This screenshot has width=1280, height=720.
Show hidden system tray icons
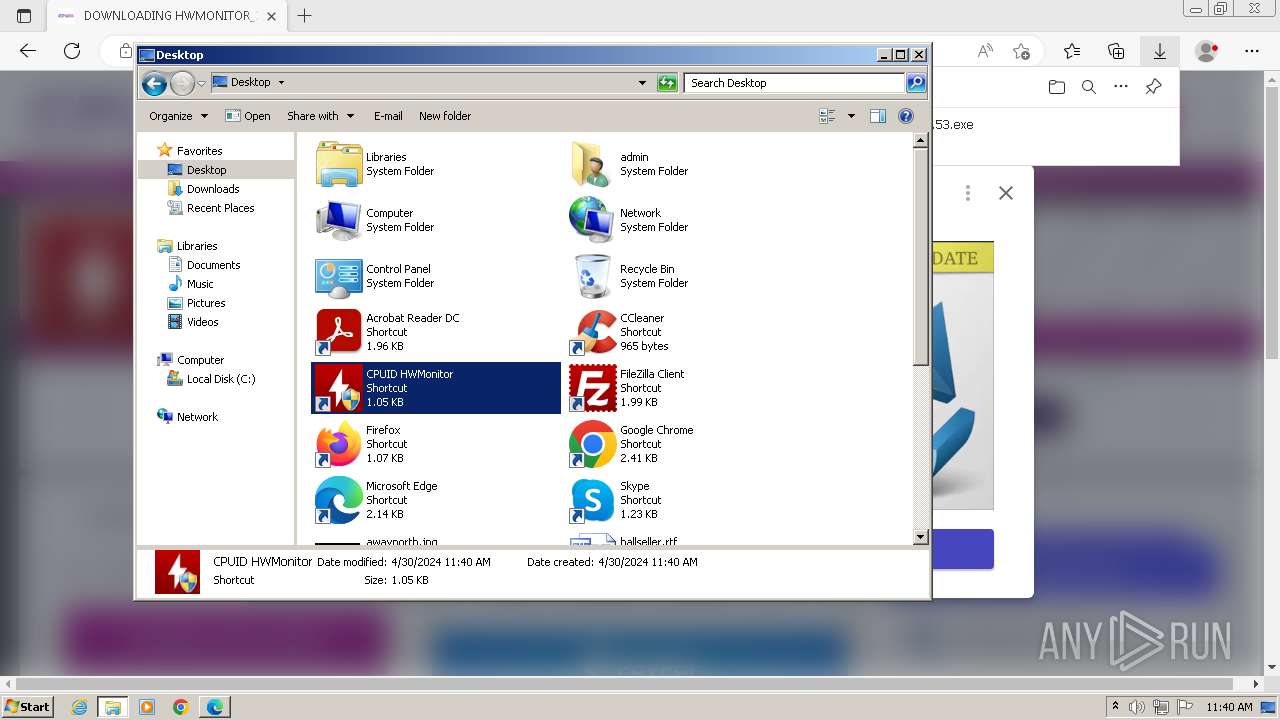click(1116, 707)
